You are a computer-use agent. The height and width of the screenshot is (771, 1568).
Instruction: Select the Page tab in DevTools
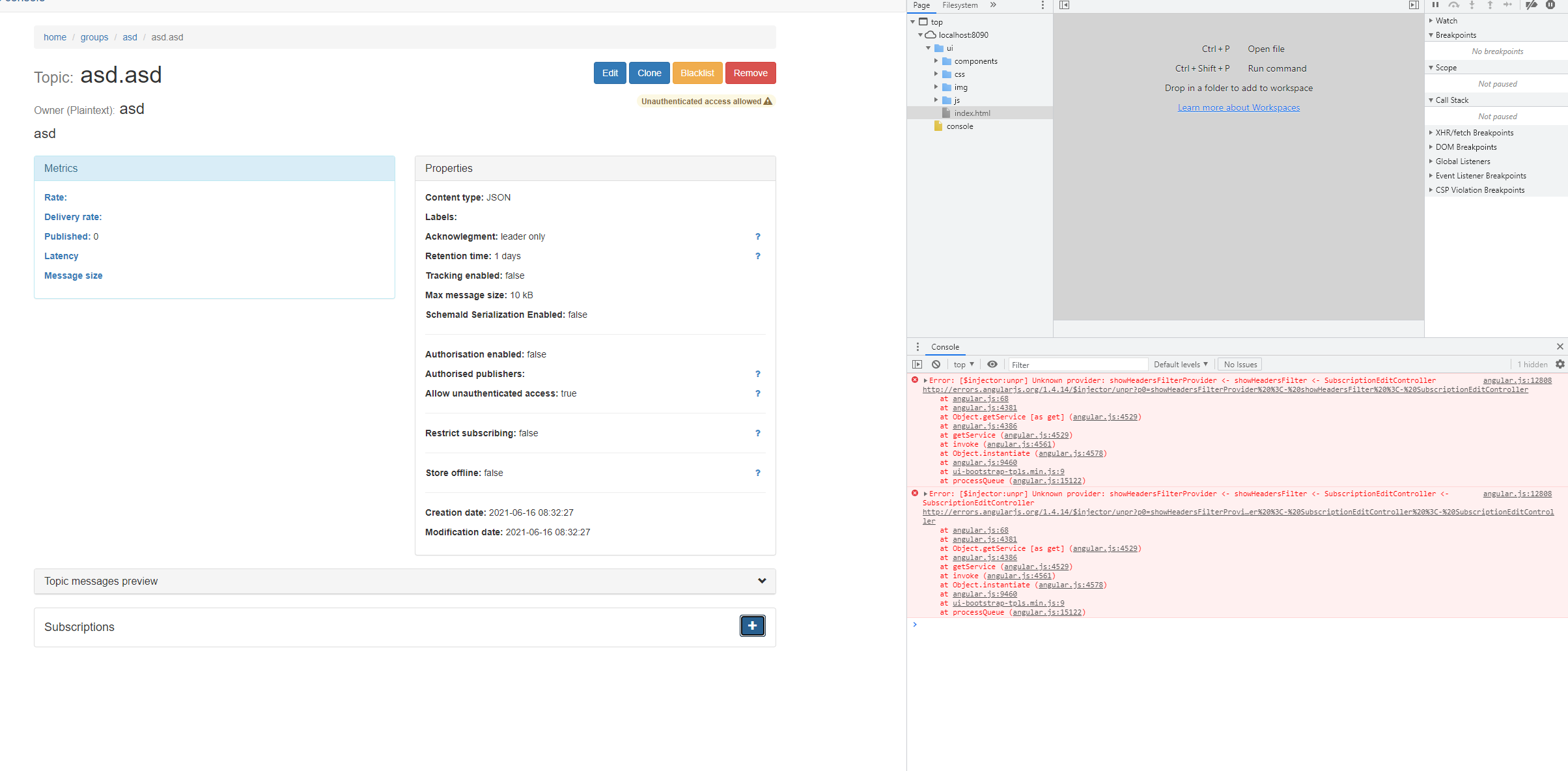[921, 5]
